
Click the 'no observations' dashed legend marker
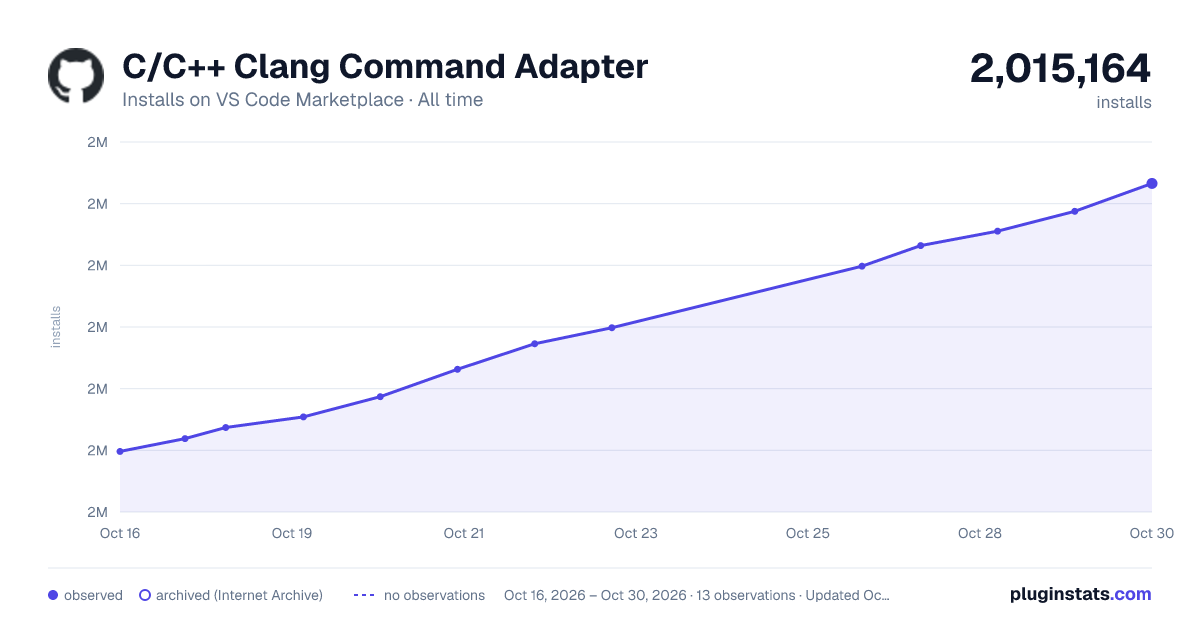click(x=364, y=595)
